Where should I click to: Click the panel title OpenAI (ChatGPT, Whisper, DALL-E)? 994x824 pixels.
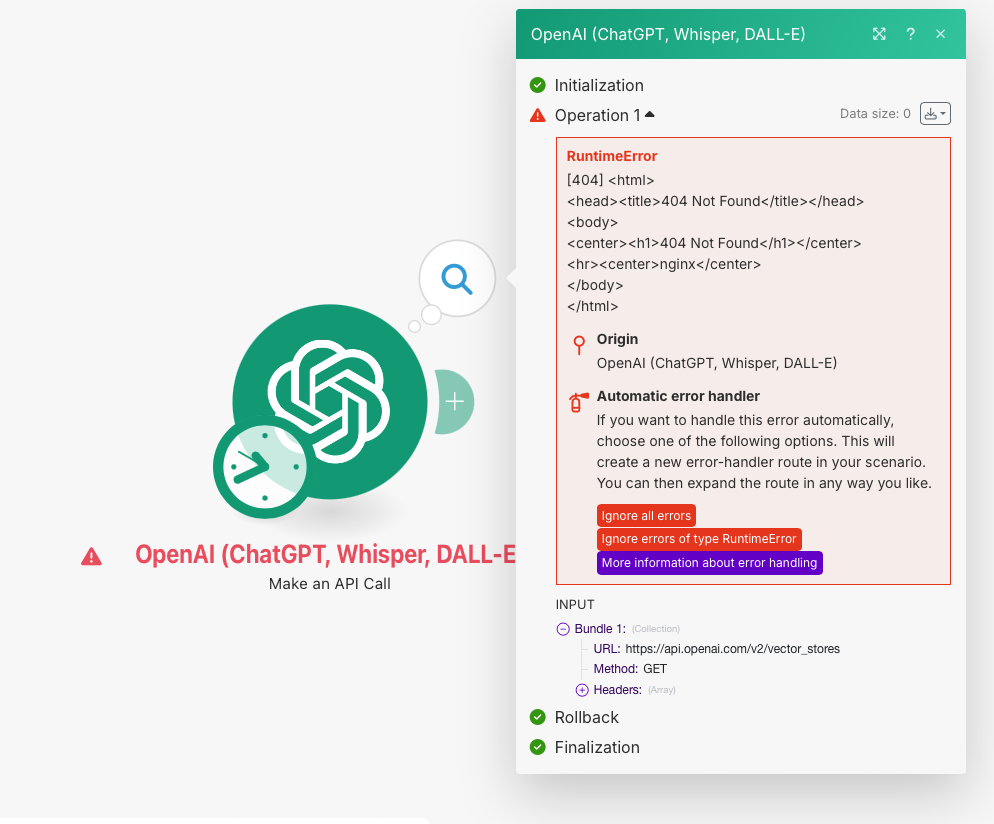click(668, 34)
